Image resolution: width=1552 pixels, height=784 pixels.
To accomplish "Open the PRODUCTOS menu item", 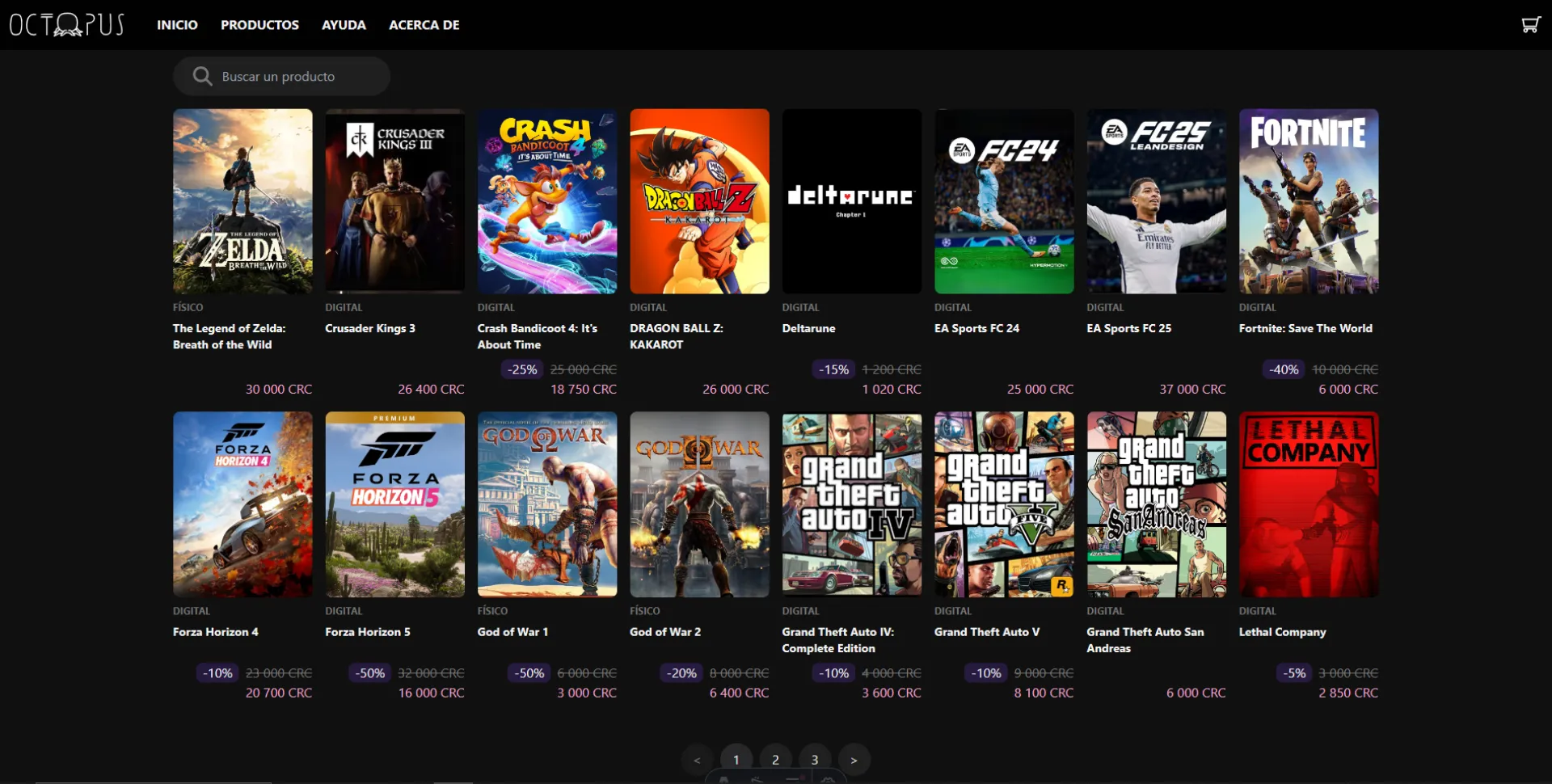I will coord(259,25).
